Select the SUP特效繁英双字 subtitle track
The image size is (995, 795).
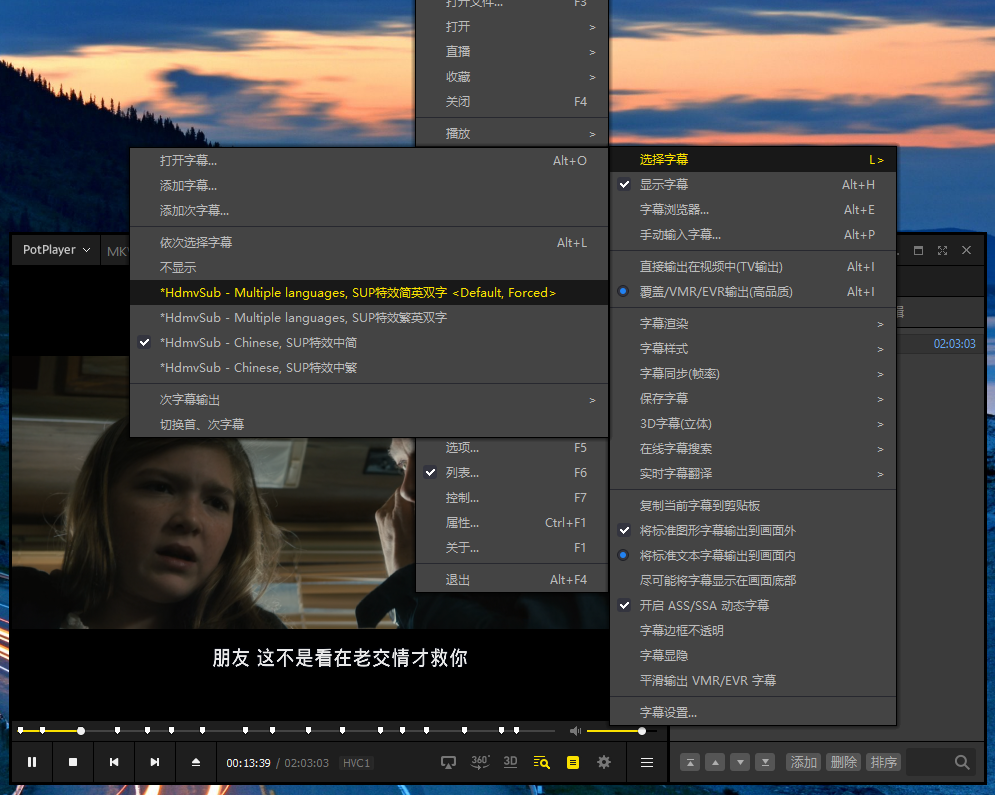click(303, 318)
